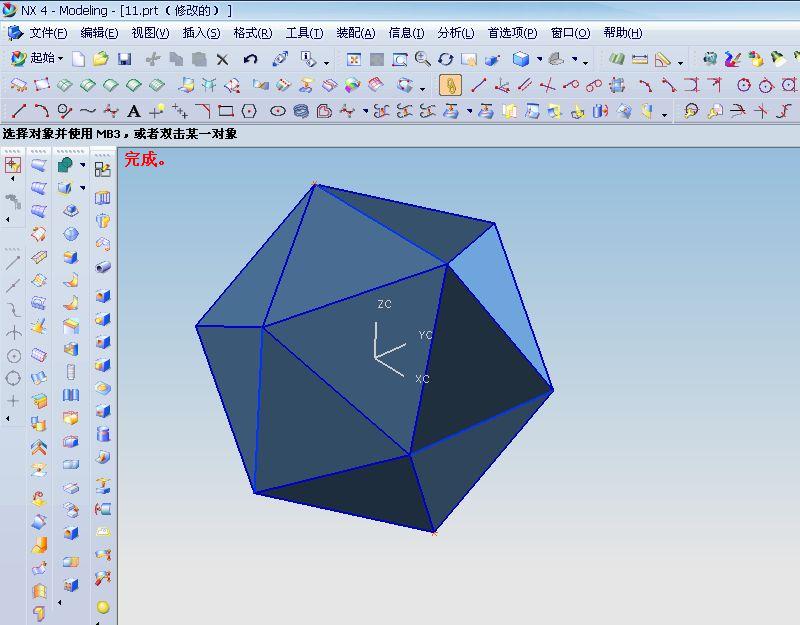800x625 pixels.
Task: Click the Pan hand icon
Action: coord(468,60)
